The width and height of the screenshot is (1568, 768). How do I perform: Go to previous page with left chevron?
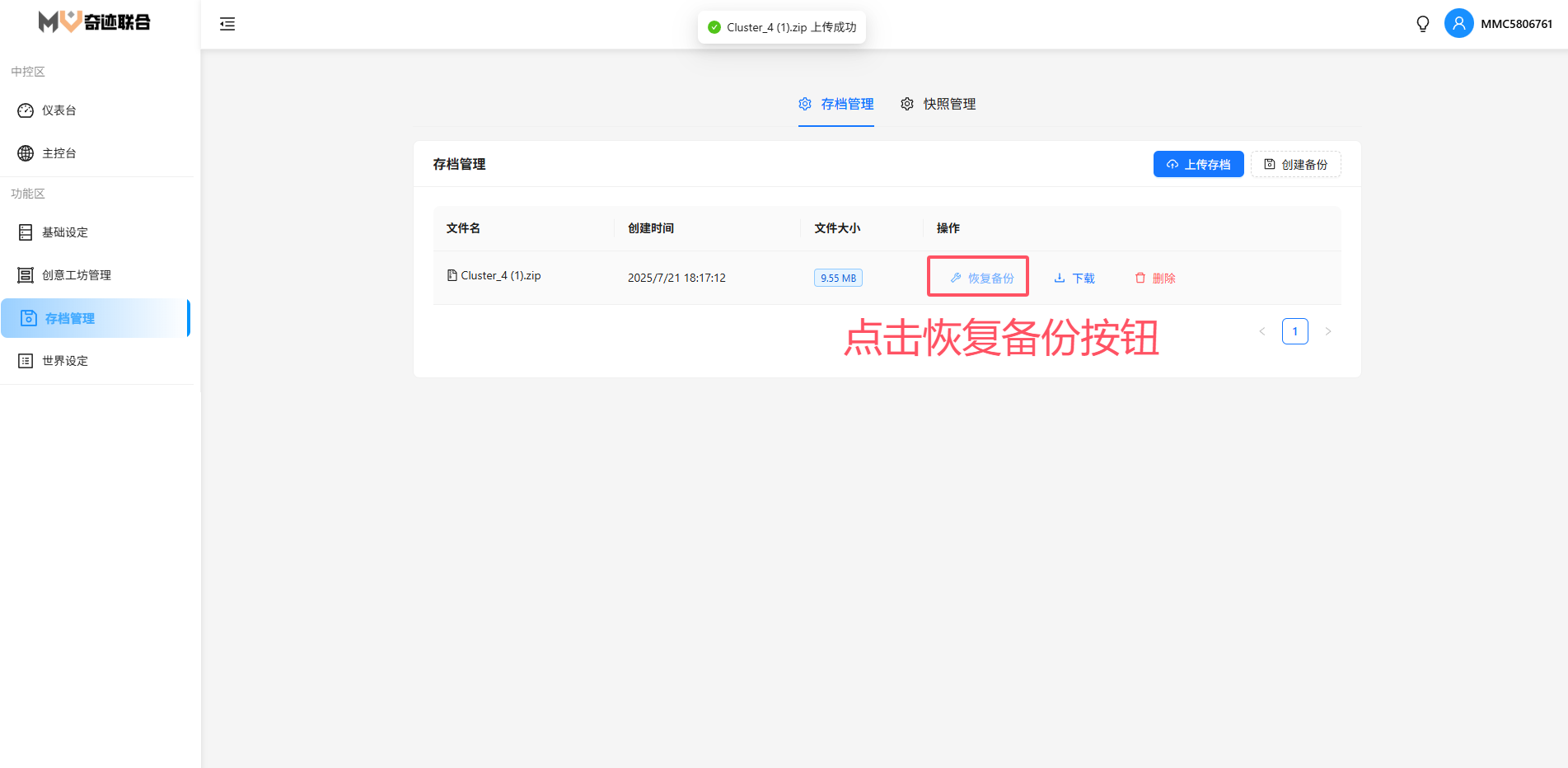[x=1261, y=331]
